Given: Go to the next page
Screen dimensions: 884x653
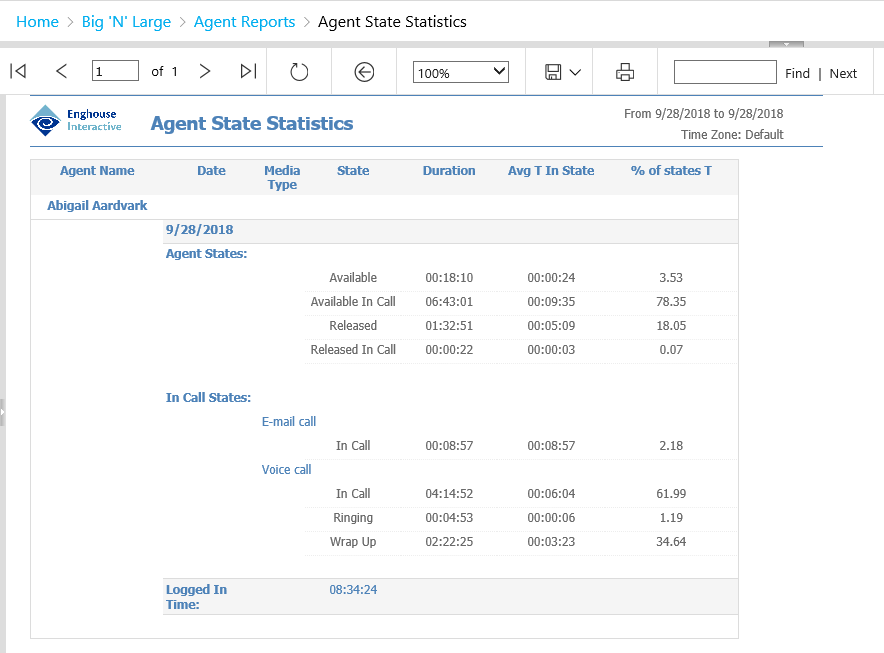Looking at the screenshot, I should [x=204, y=71].
